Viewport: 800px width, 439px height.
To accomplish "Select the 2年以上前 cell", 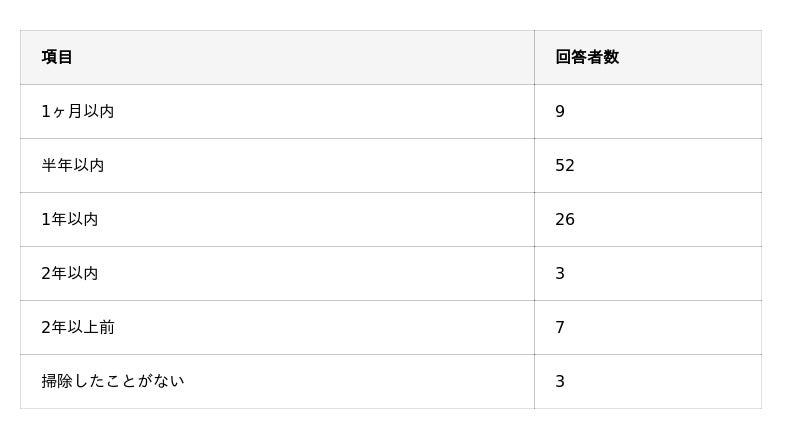I will (x=78, y=327).
